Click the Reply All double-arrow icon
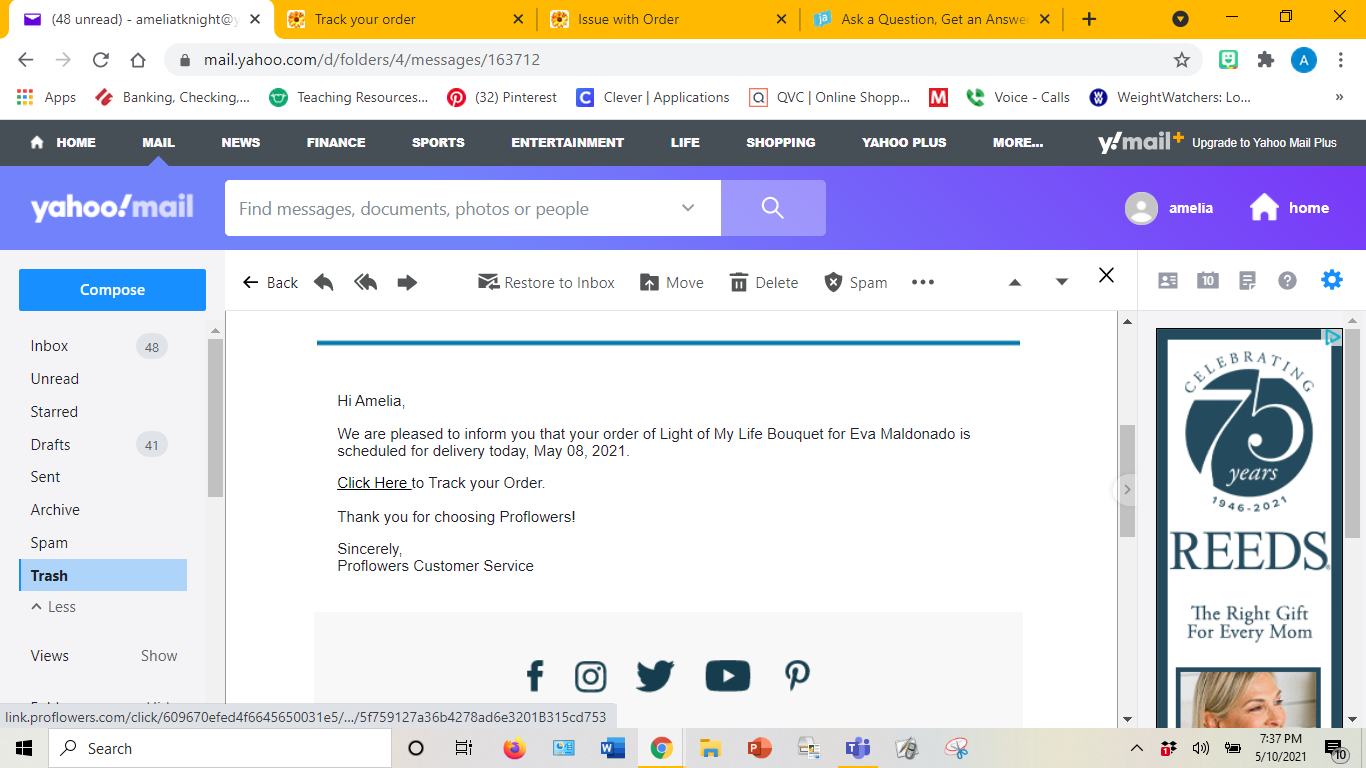Screen dimensions: 1366x768 pyautogui.click(x=365, y=283)
